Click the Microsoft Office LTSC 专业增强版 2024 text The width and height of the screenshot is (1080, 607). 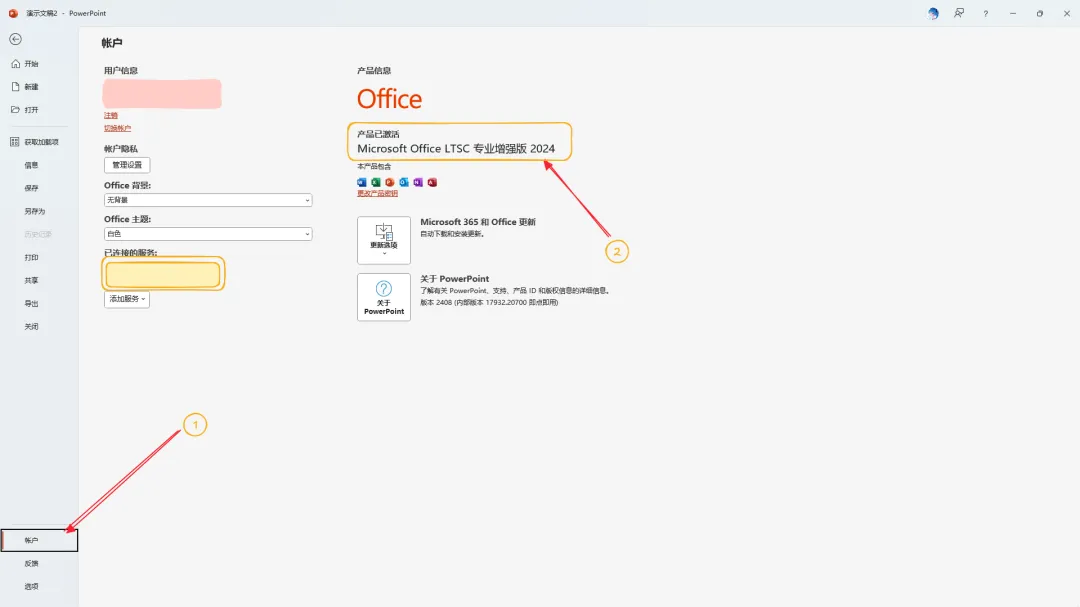[456, 148]
